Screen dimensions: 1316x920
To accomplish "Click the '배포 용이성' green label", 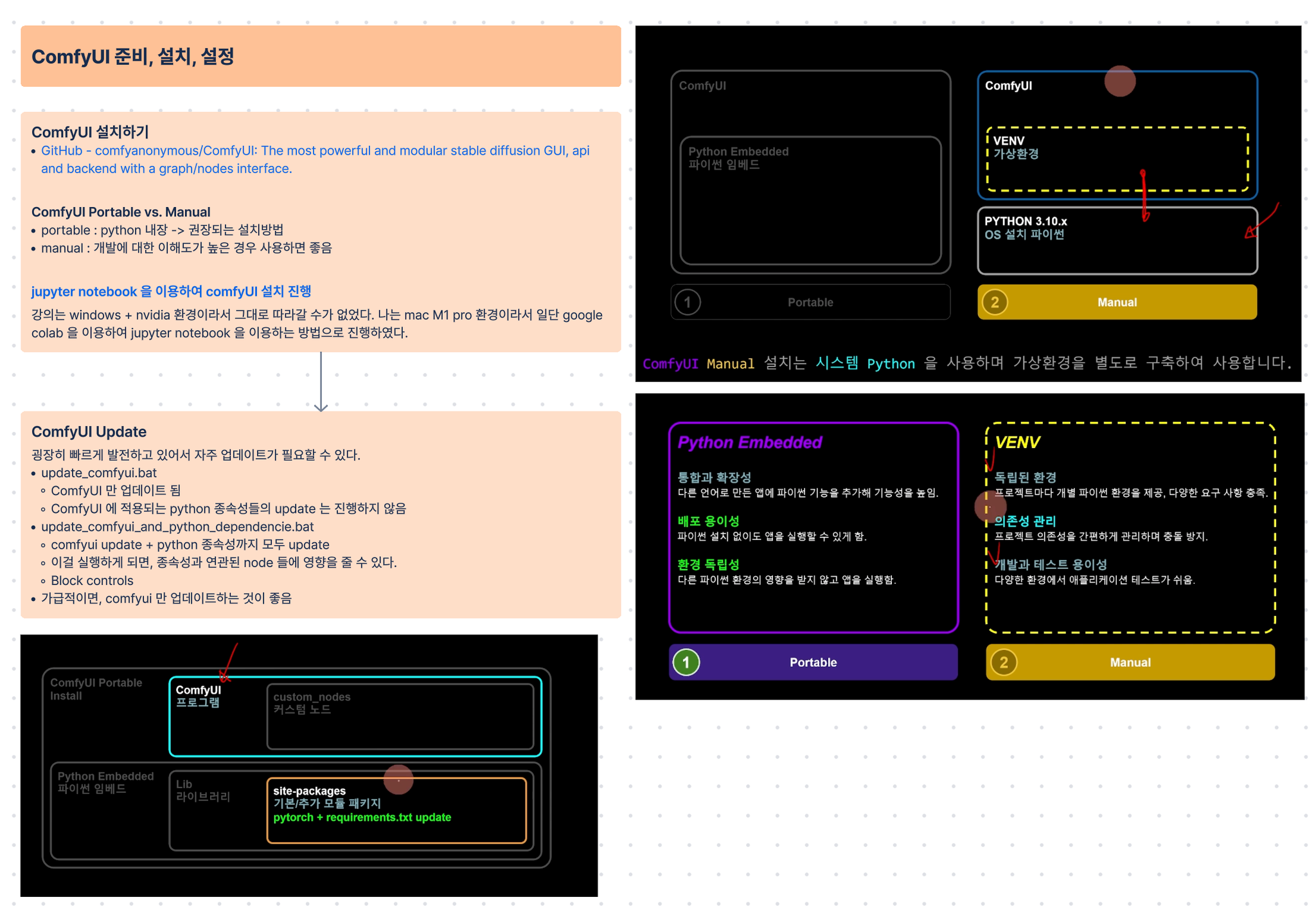I will click(708, 521).
